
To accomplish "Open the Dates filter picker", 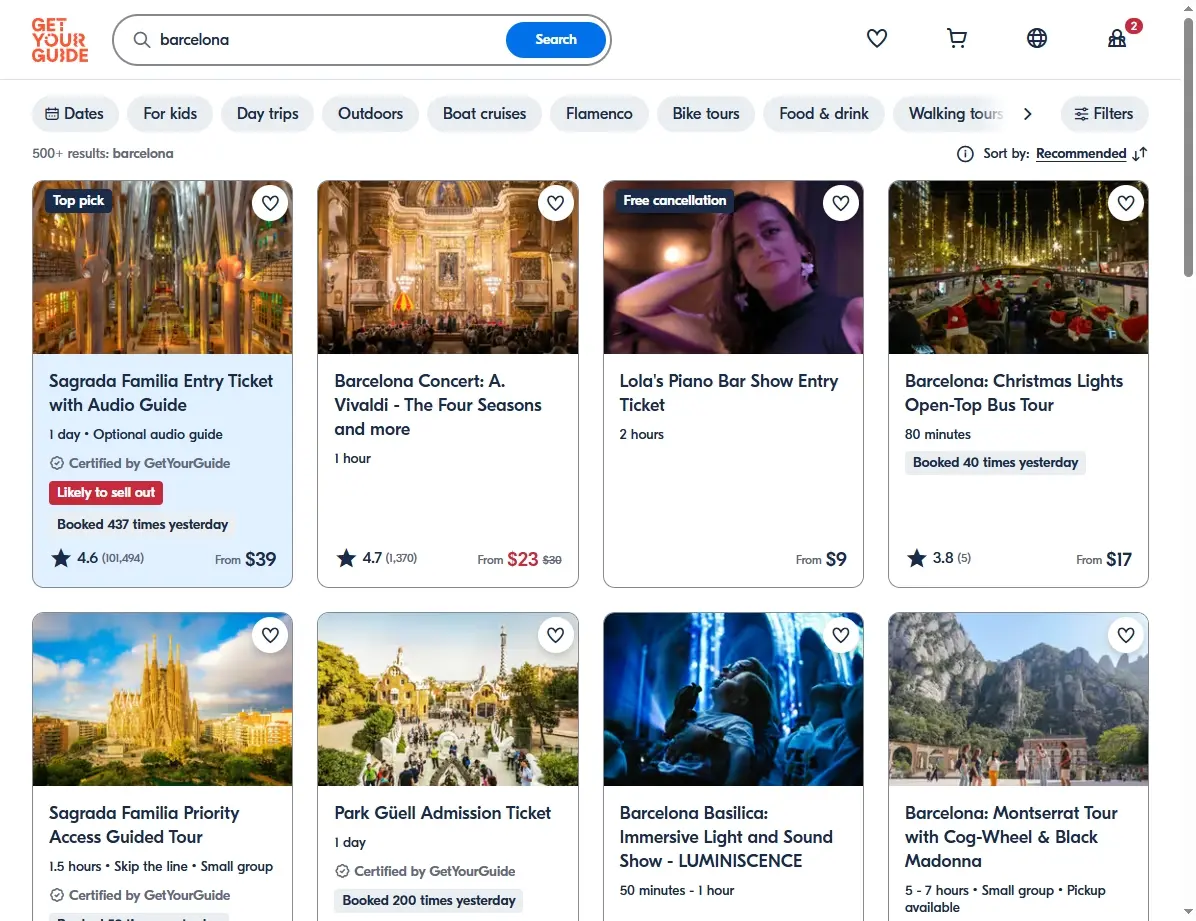I will (75, 114).
